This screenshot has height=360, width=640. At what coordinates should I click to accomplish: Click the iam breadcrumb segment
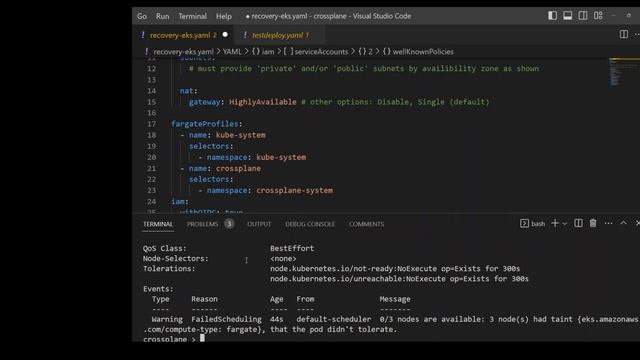click(263, 52)
